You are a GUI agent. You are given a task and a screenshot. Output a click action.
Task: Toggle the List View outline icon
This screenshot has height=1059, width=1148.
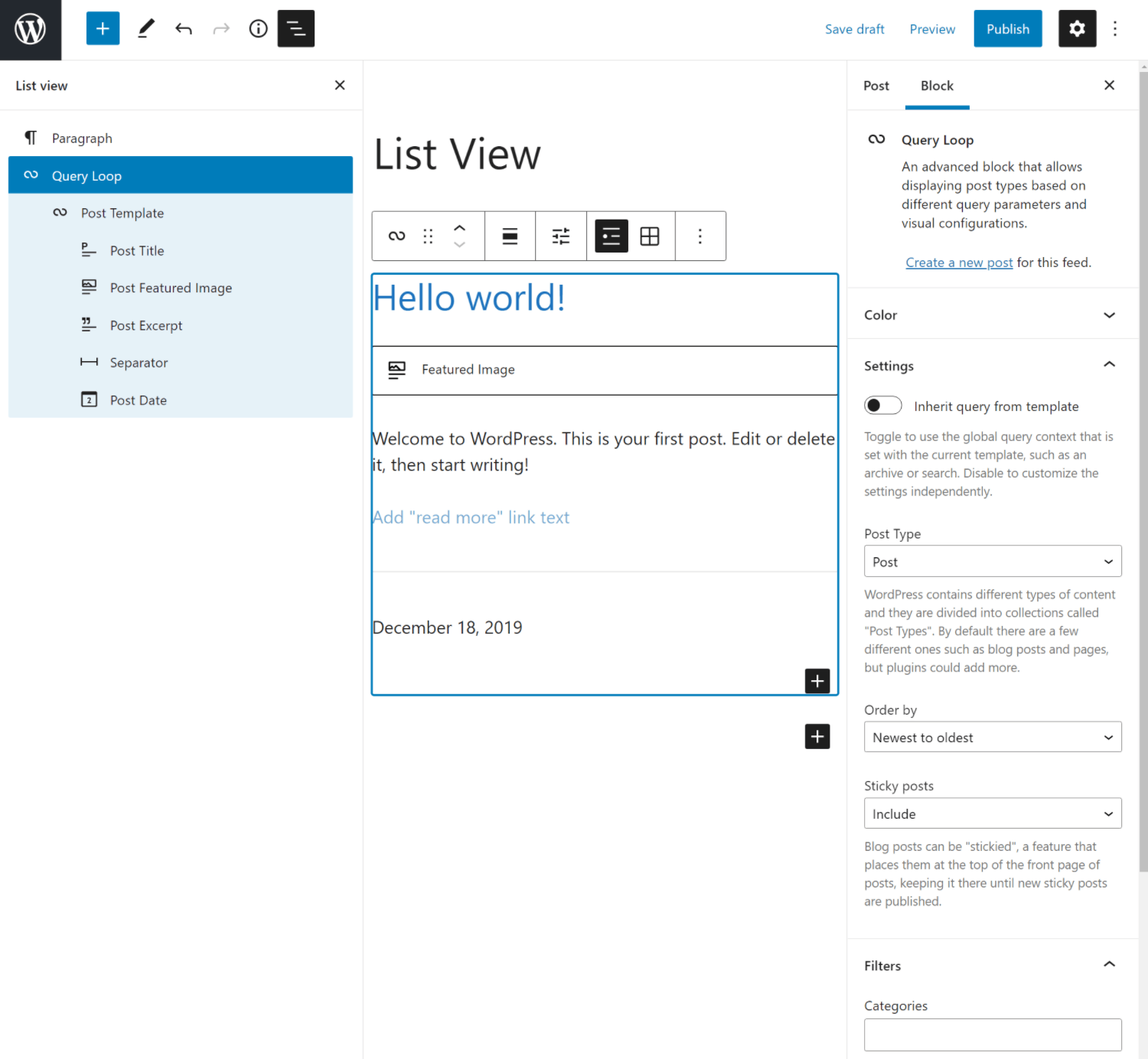pyautogui.click(x=295, y=28)
